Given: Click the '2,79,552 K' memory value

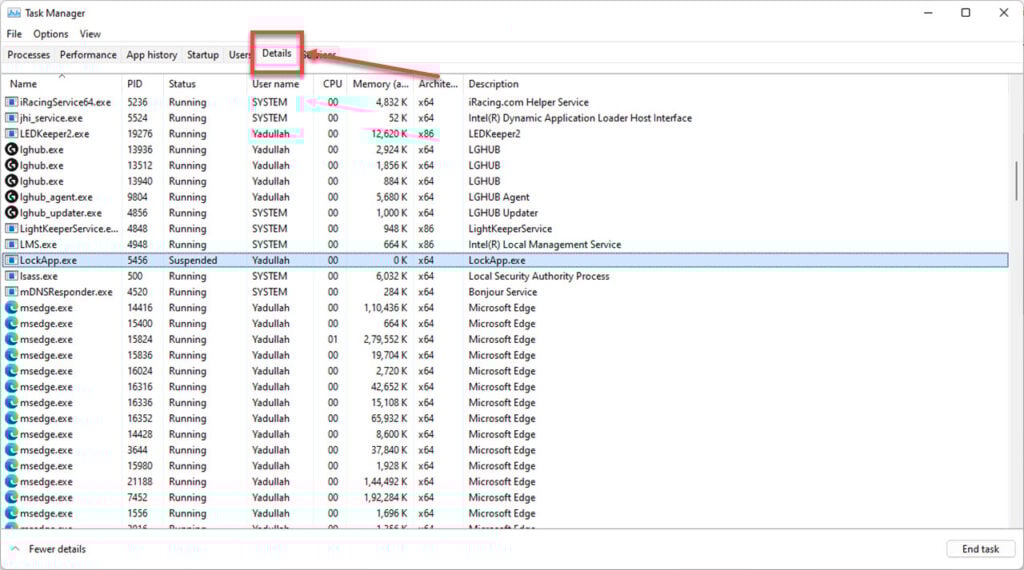Looking at the screenshot, I should (385, 340).
